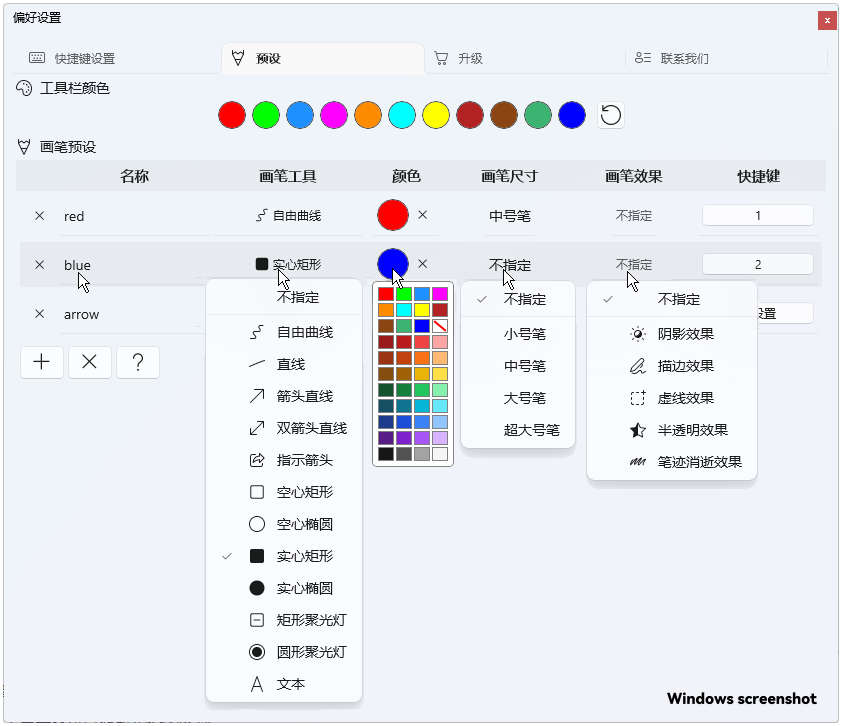
Task: Apply the 笔迹消逝效果 pen effect
Action: 672,462
